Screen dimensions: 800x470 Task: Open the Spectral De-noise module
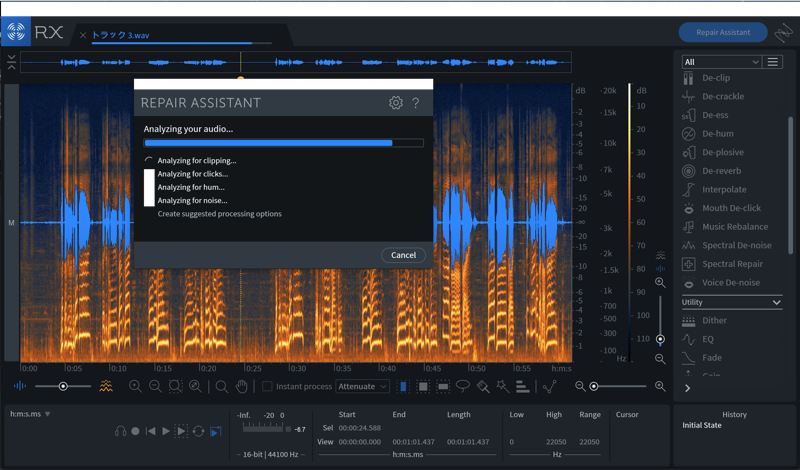(x=727, y=245)
